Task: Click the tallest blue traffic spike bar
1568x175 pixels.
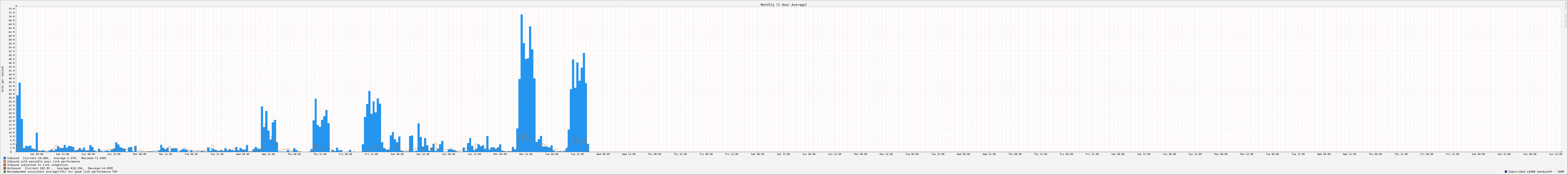Action: [522, 83]
